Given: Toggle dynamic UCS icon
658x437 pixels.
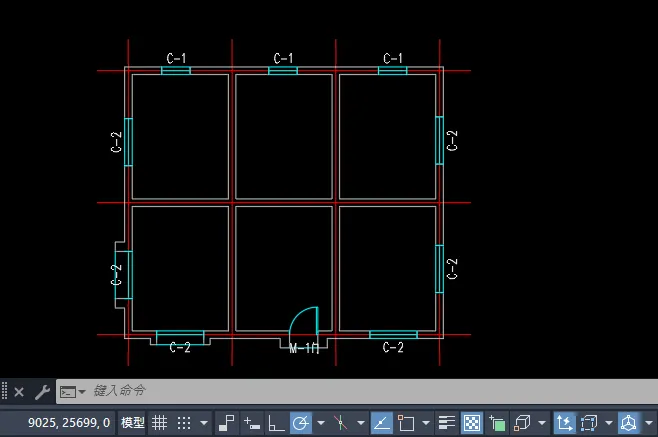Looking at the screenshot, I should pos(564,423).
